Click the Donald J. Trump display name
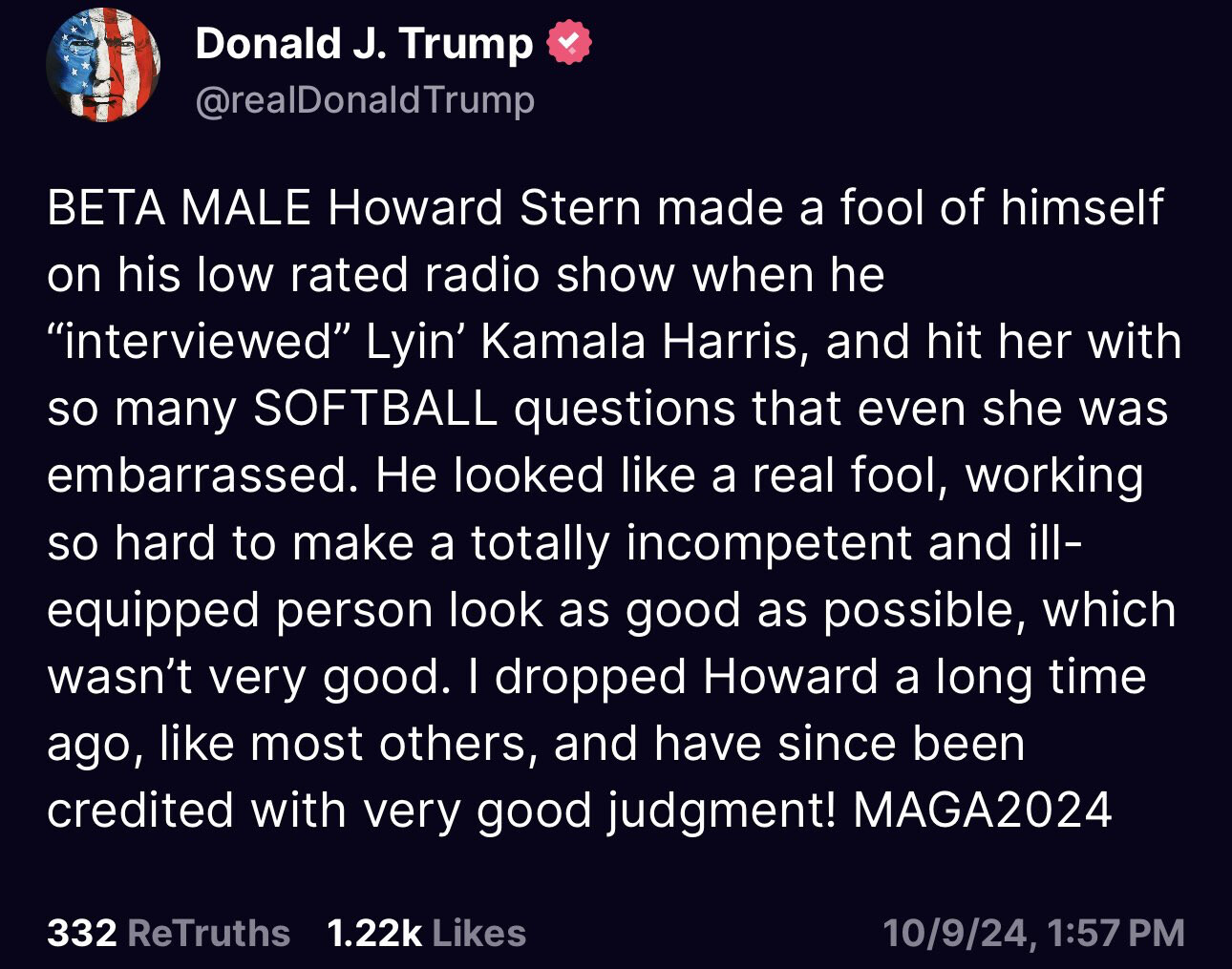The image size is (1232, 969). (364, 44)
